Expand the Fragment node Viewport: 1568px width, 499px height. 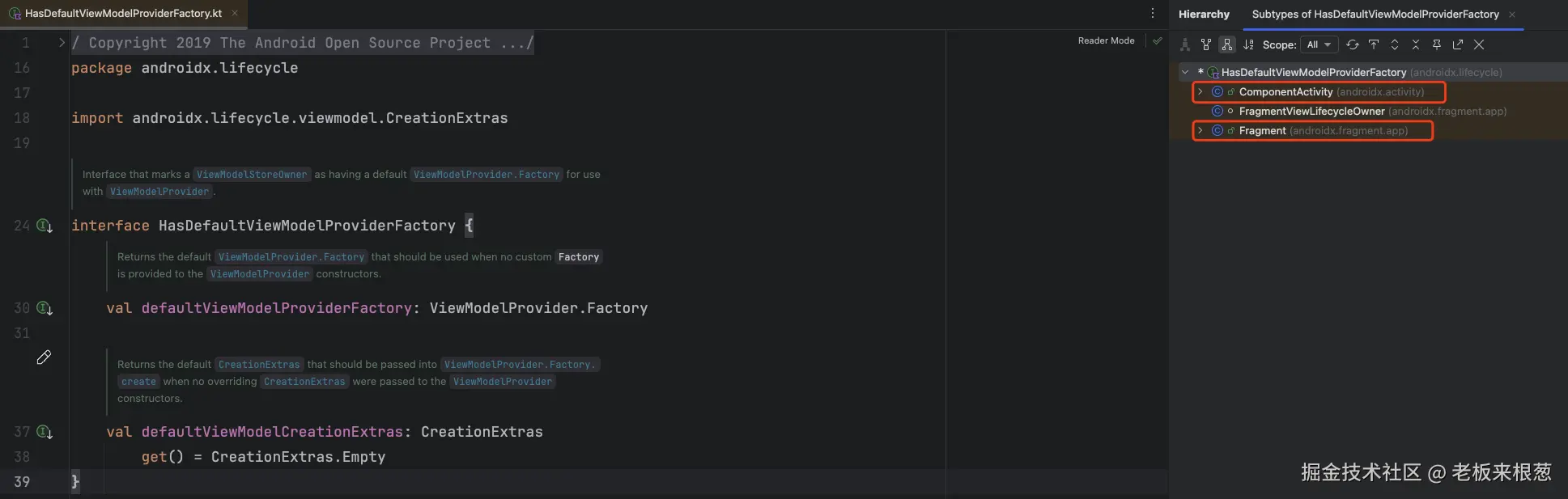pos(1200,130)
